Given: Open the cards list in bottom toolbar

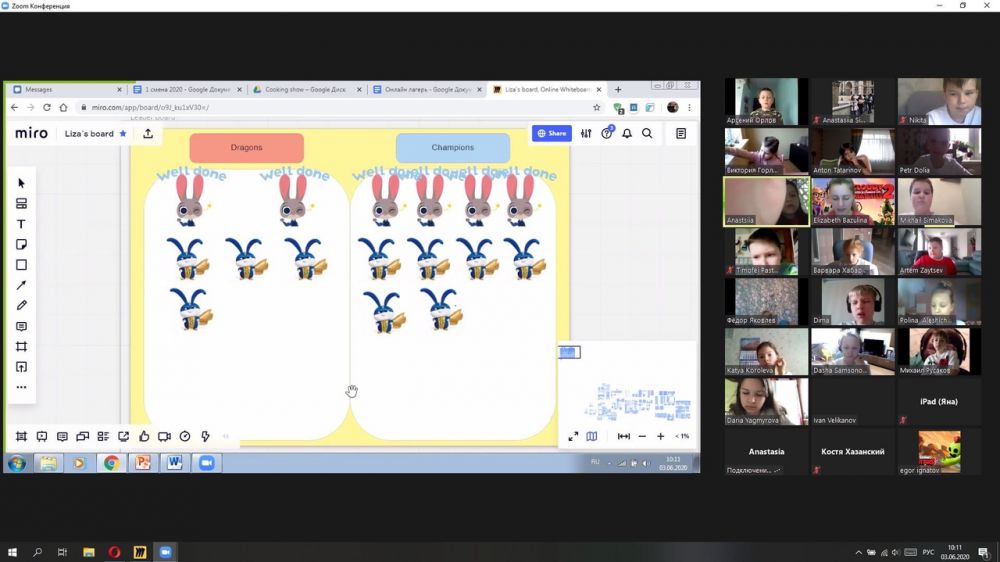Looking at the screenshot, I should pos(103,436).
